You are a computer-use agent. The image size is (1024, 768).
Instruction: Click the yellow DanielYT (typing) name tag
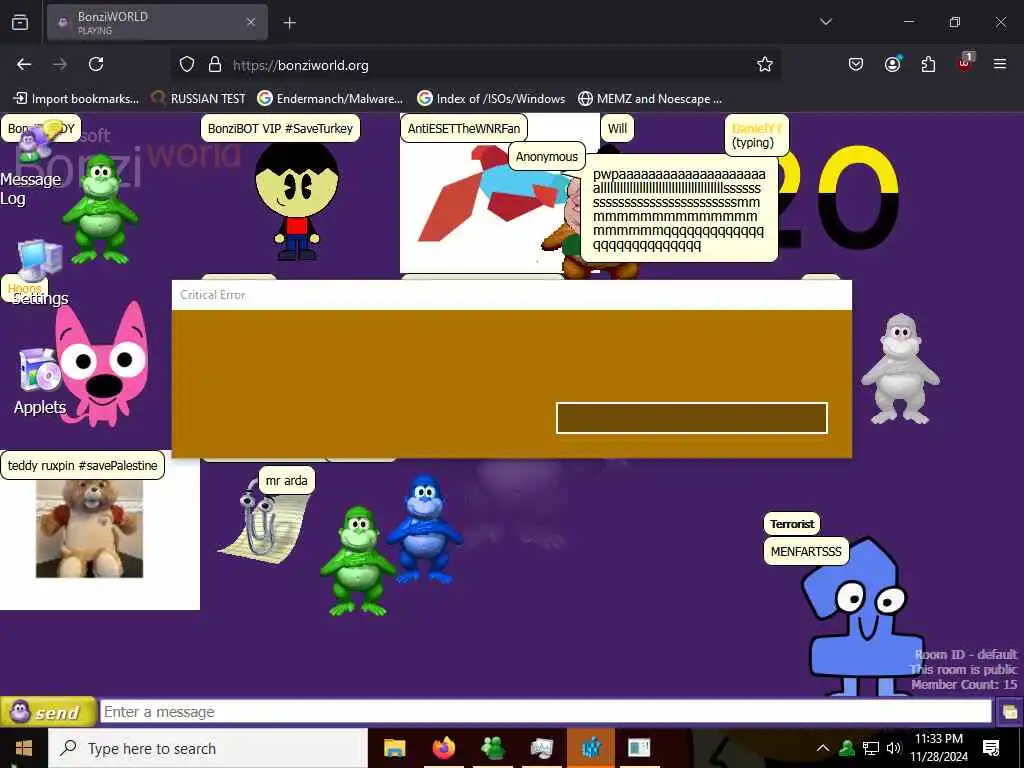757,135
